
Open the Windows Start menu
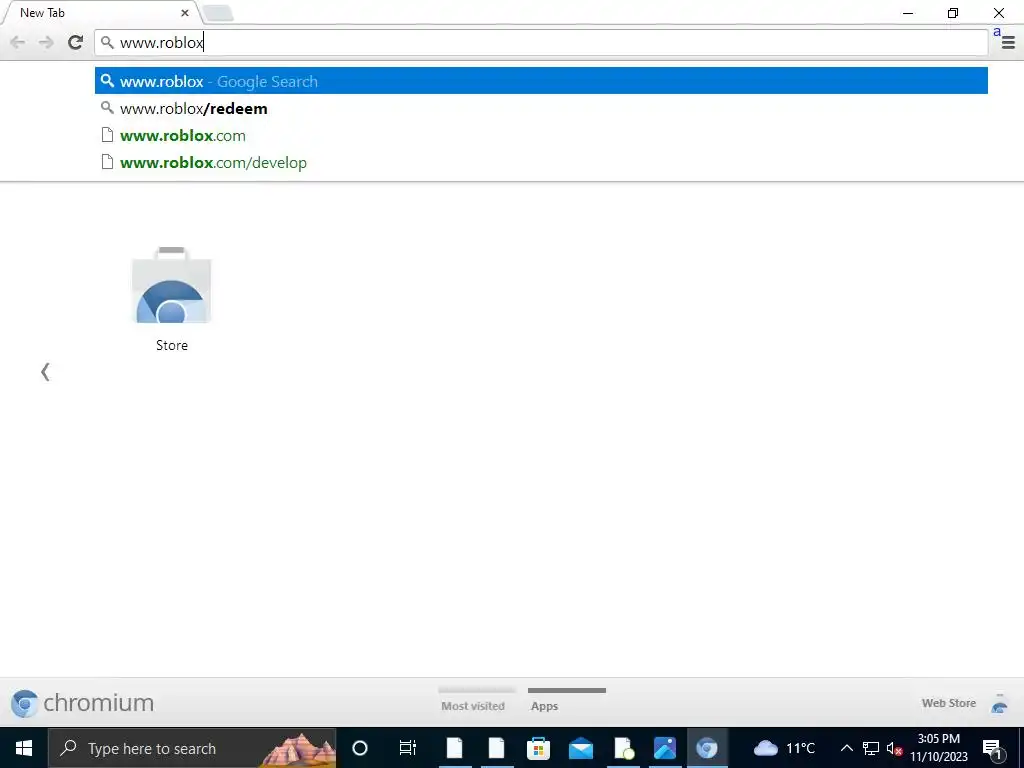click(x=24, y=748)
